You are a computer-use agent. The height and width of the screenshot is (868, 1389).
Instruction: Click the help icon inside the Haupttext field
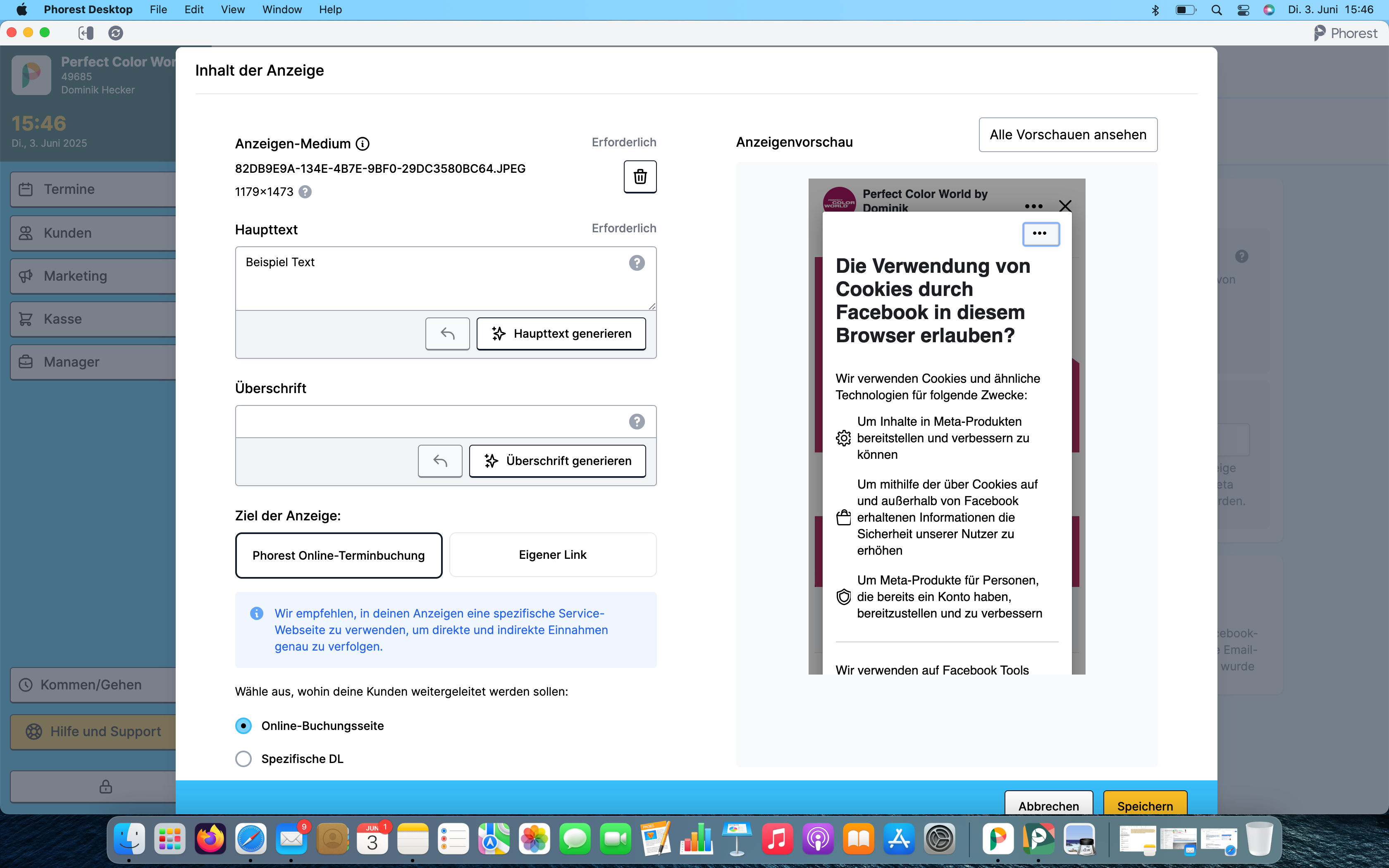637,263
